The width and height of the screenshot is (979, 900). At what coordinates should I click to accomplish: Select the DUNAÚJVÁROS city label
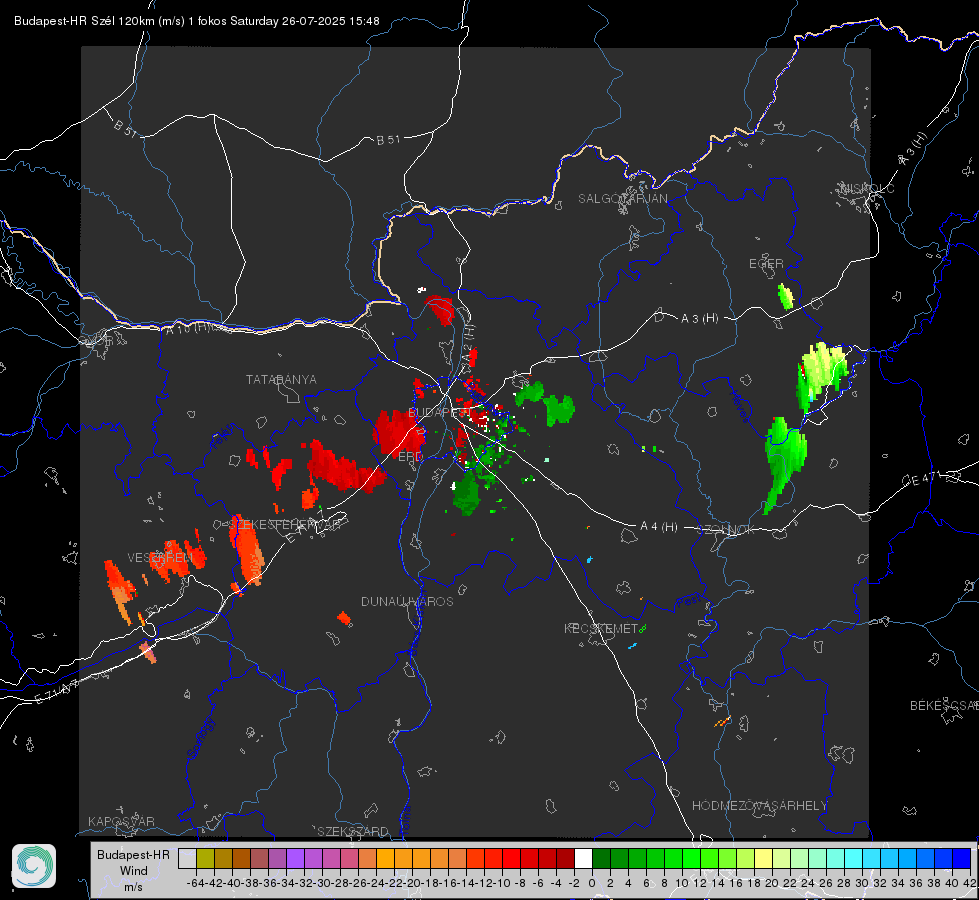click(407, 601)
